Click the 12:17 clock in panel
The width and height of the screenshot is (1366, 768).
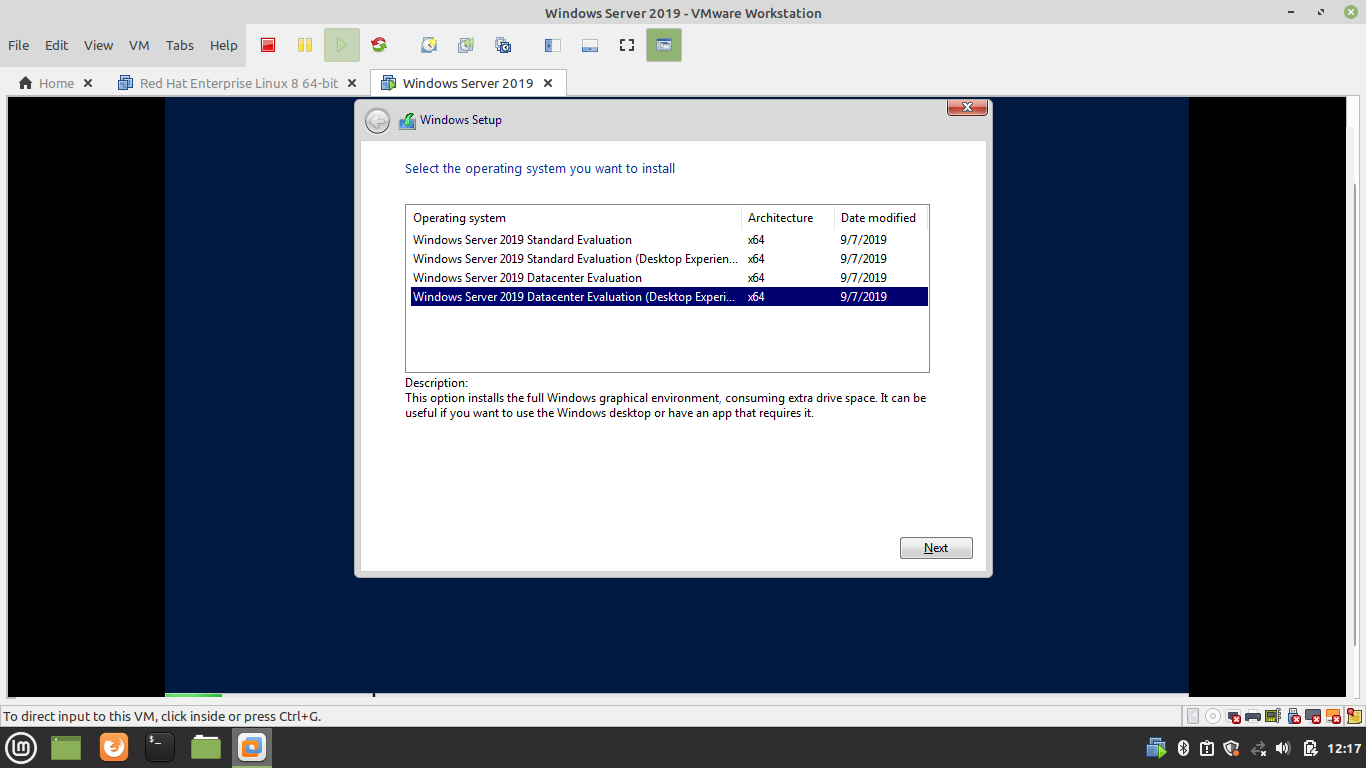[1344, 748]
